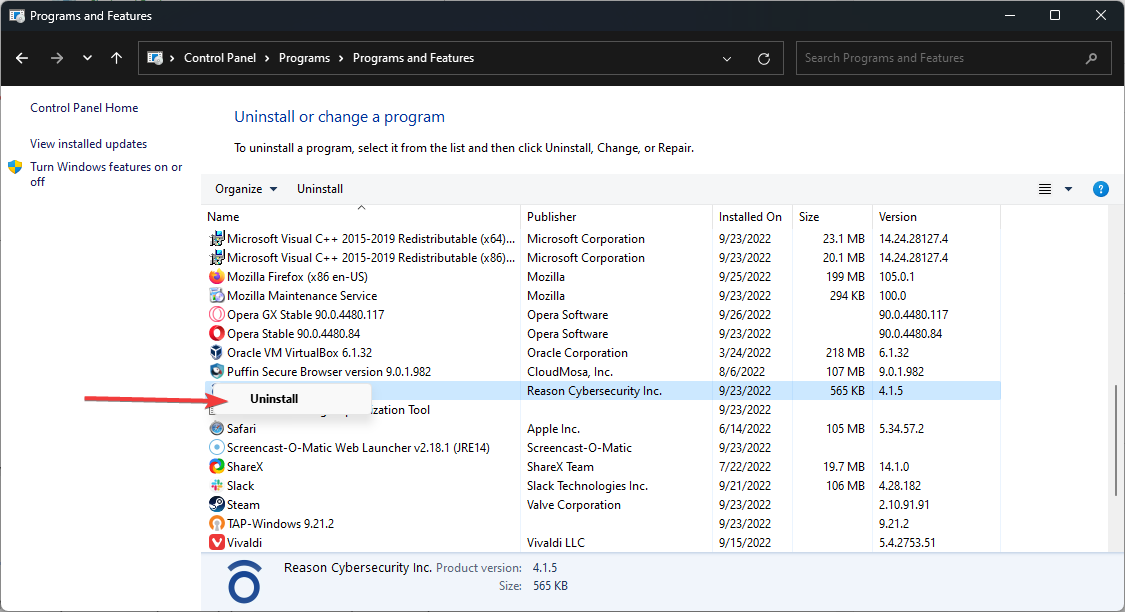Expand the view options dropdown arrow

pos(1068,189)
